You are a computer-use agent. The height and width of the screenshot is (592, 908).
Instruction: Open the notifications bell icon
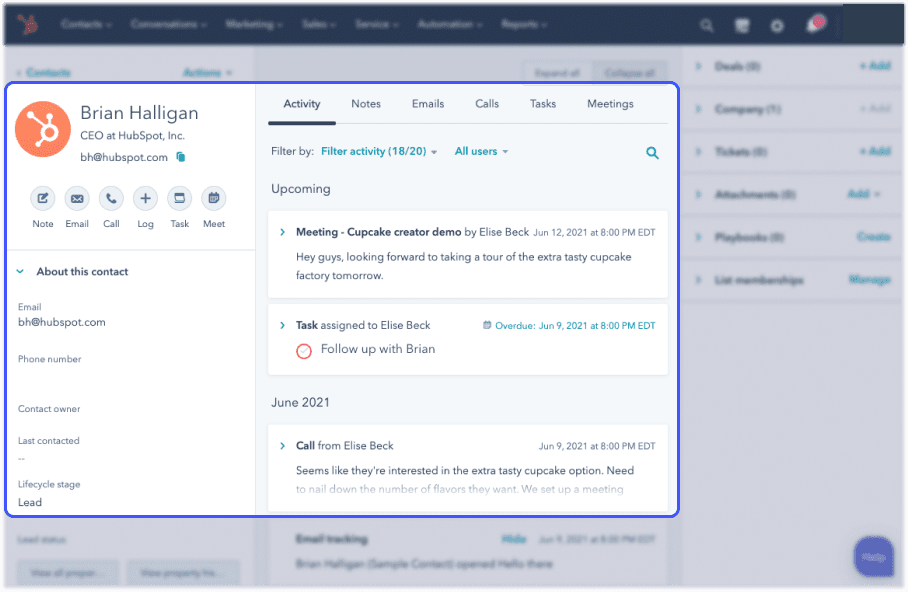[x=814, y=24]
